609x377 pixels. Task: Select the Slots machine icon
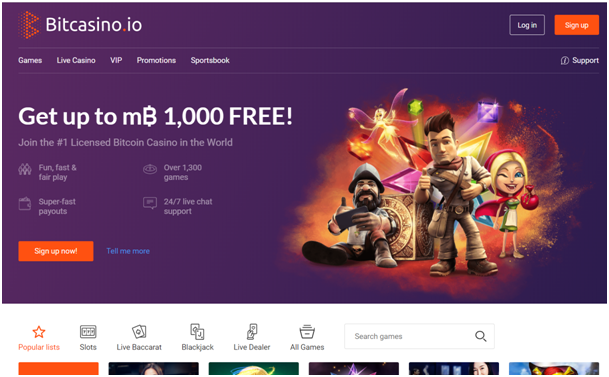pos(88,332)
